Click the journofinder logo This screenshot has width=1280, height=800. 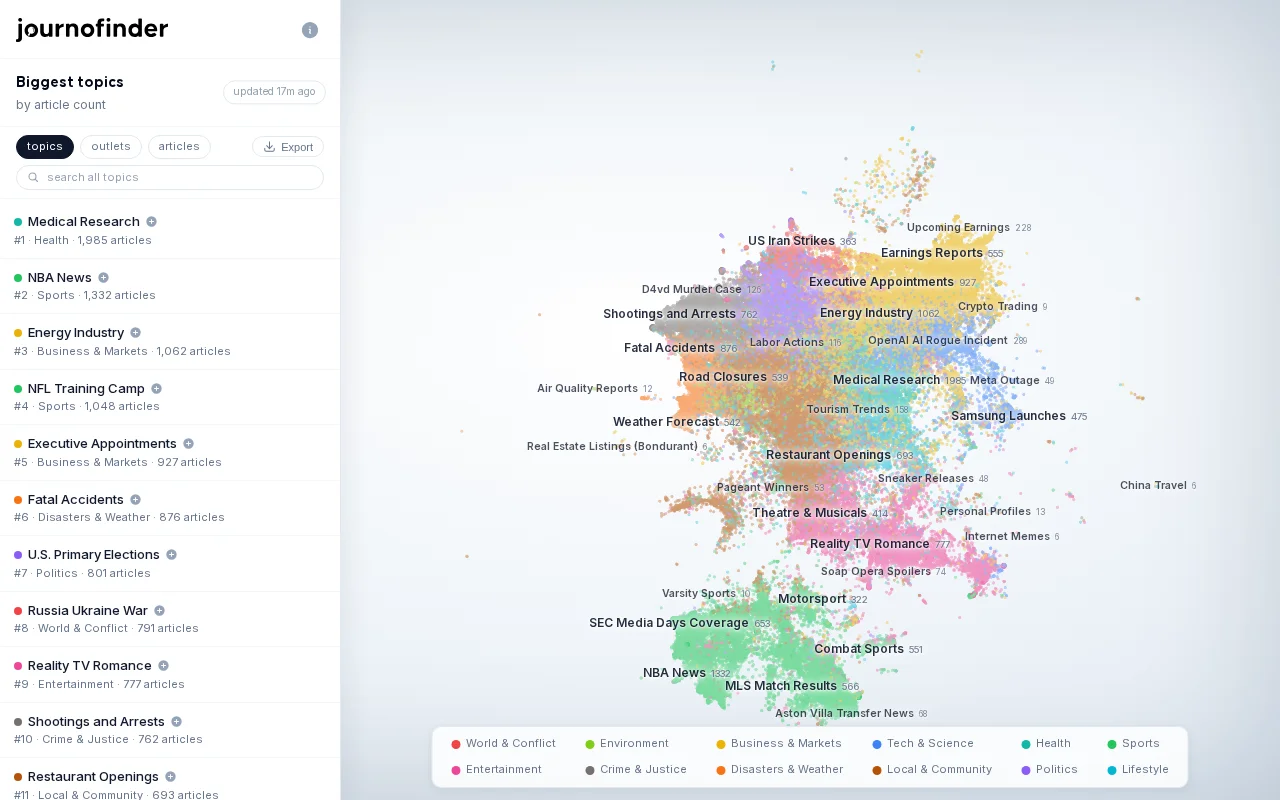pyautogui.click(x=92, y=29)
